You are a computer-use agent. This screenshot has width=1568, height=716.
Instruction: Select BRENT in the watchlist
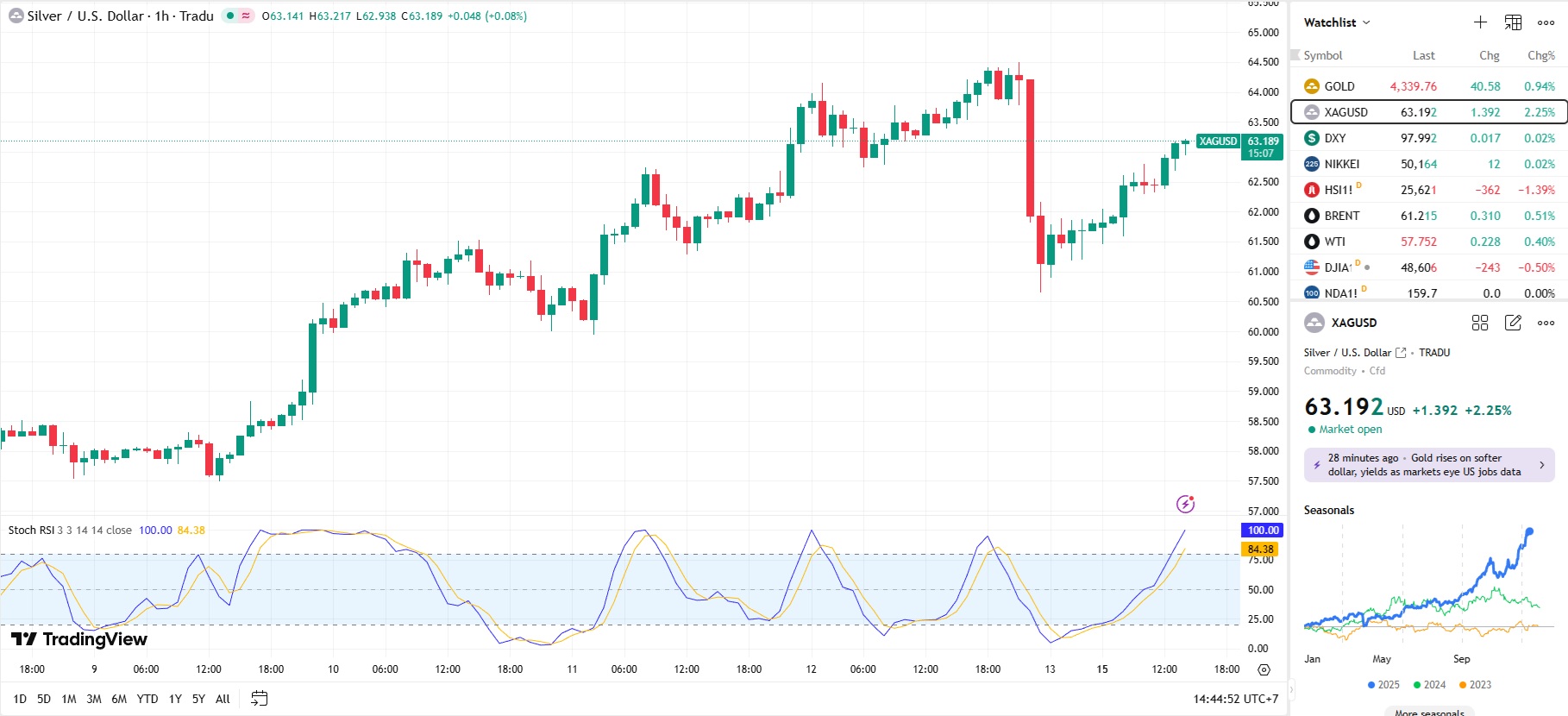coord(1341,216)
